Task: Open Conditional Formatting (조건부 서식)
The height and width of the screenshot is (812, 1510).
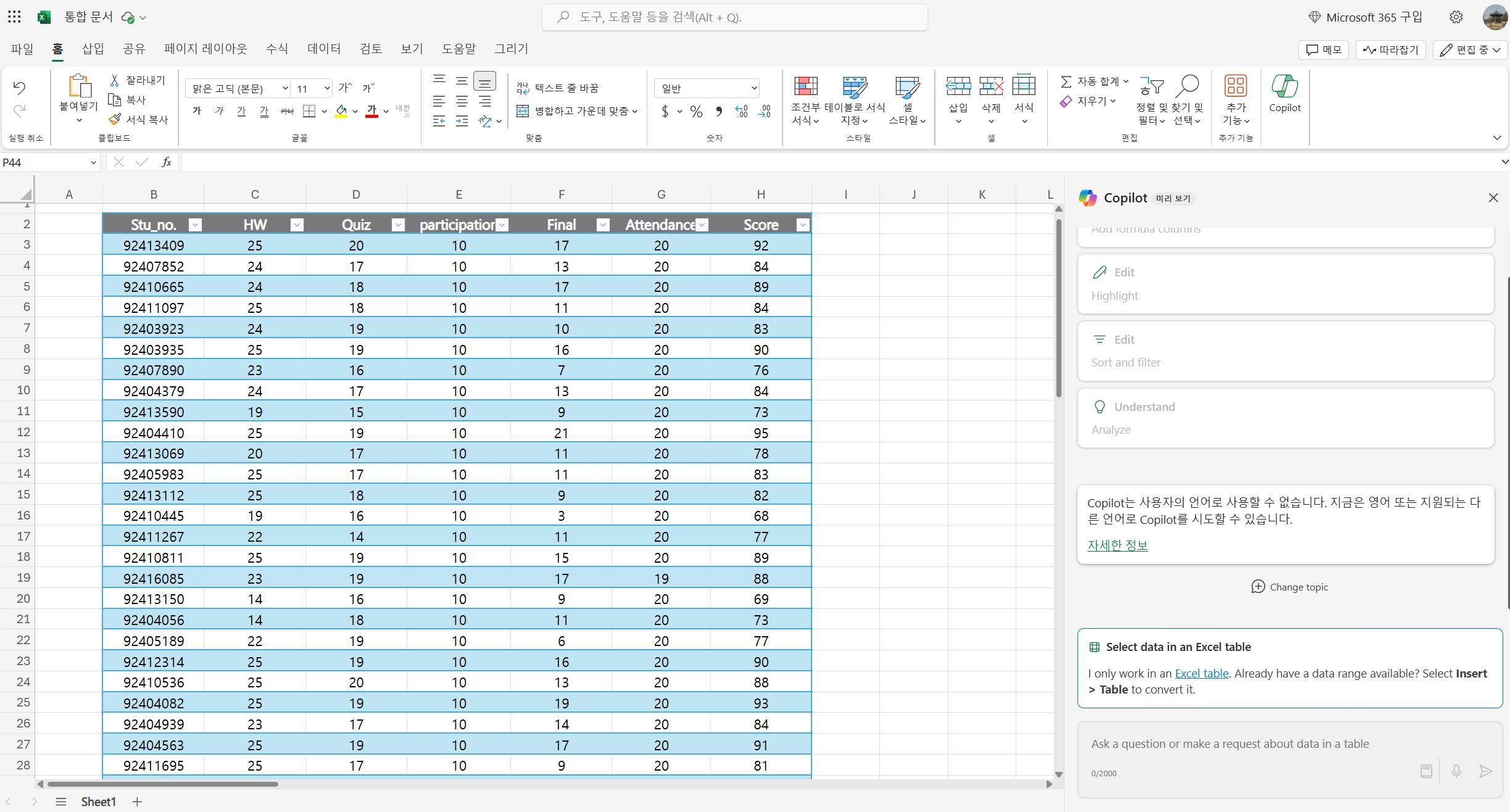Action: pyautogui.click(x=805, y=87)
